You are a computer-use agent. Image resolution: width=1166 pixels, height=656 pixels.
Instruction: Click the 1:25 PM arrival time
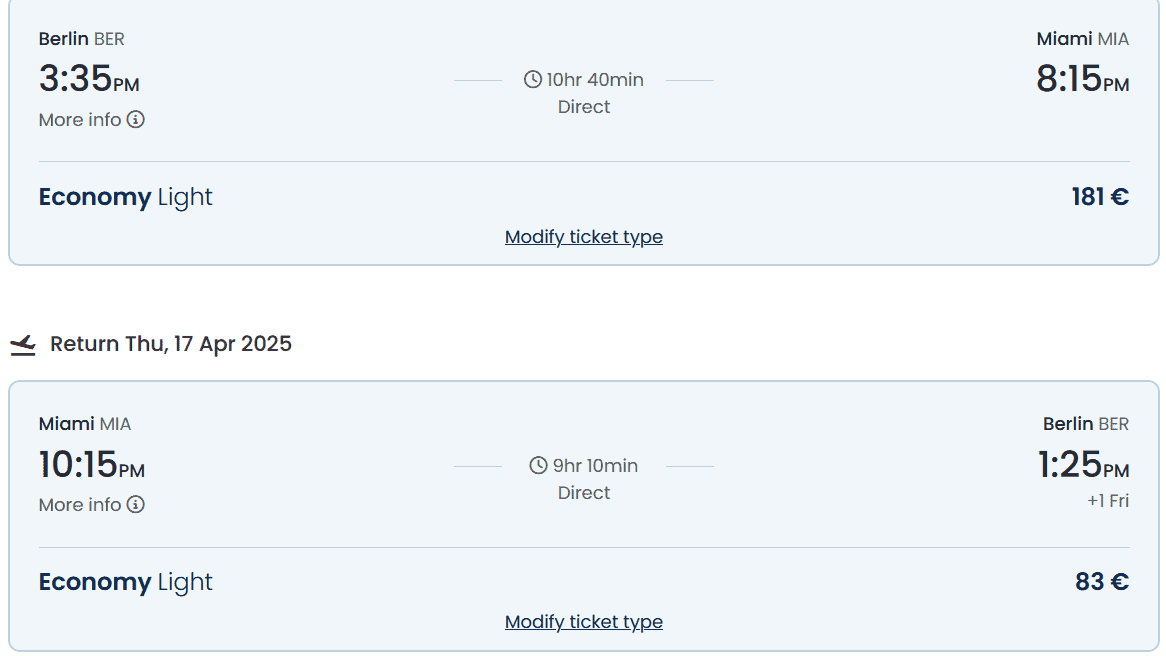(1082, 465)
